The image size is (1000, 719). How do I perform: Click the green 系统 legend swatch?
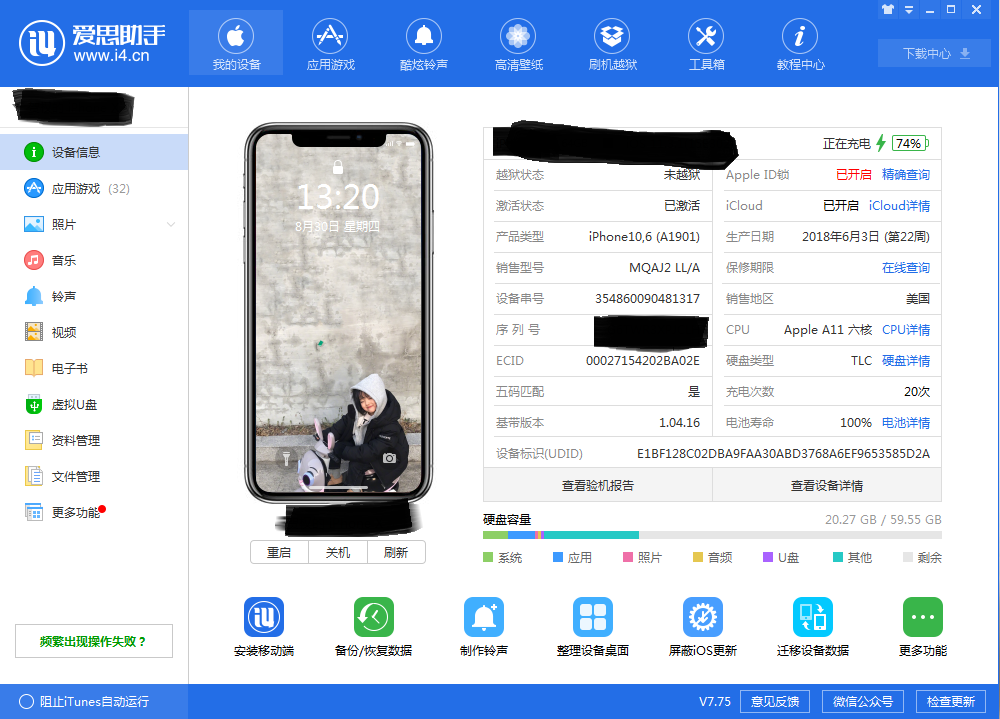pos(488,558)
